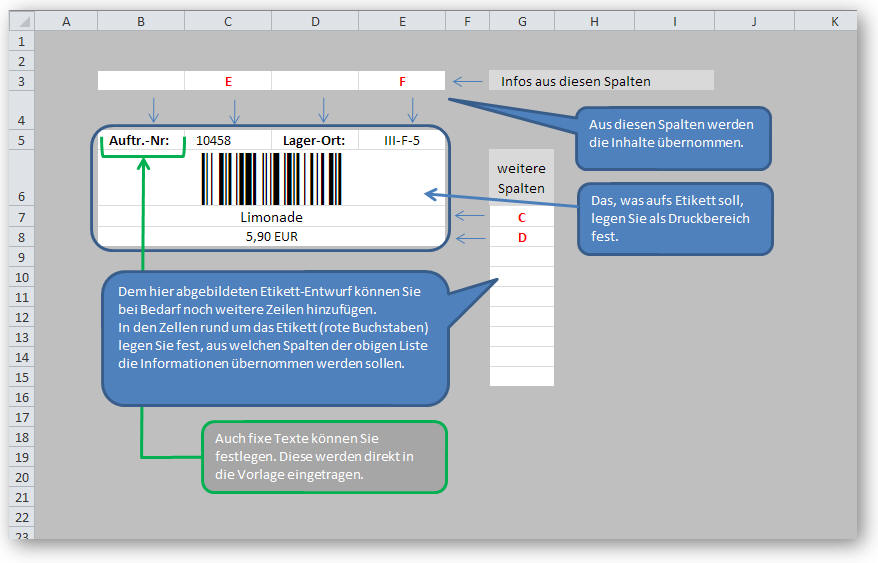The height and width of the screenshot is (563, 878).
Task: Select column H header
Action: [x=594, y=21]
